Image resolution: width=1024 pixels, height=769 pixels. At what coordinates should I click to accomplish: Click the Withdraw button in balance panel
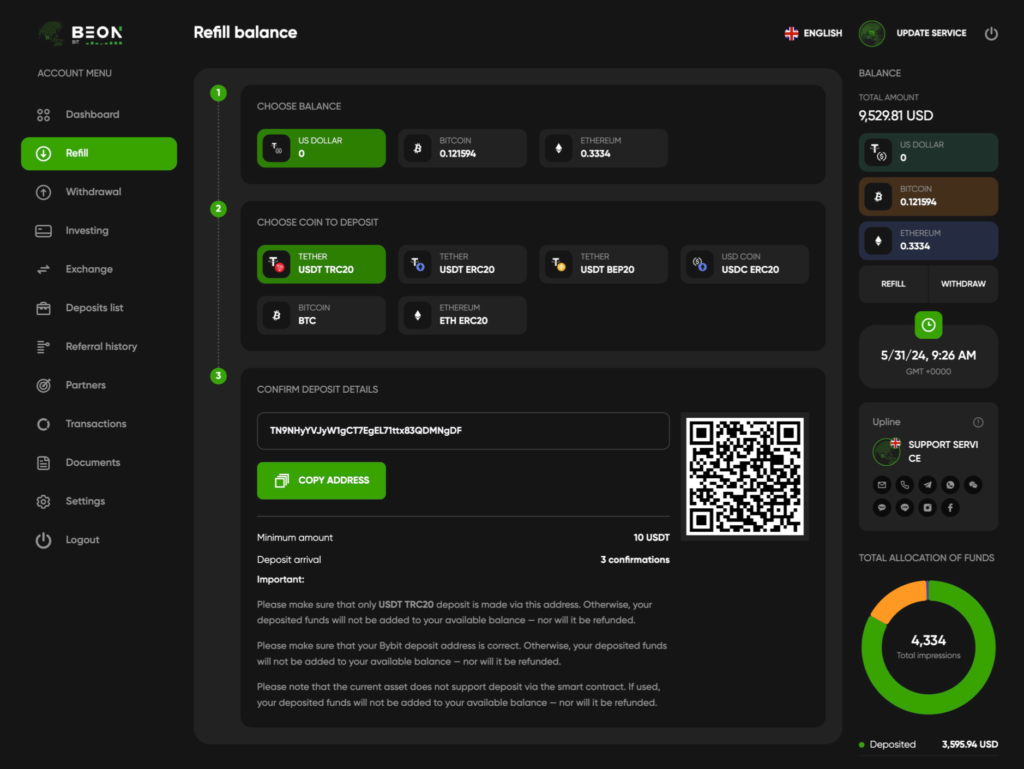[963, 284]
